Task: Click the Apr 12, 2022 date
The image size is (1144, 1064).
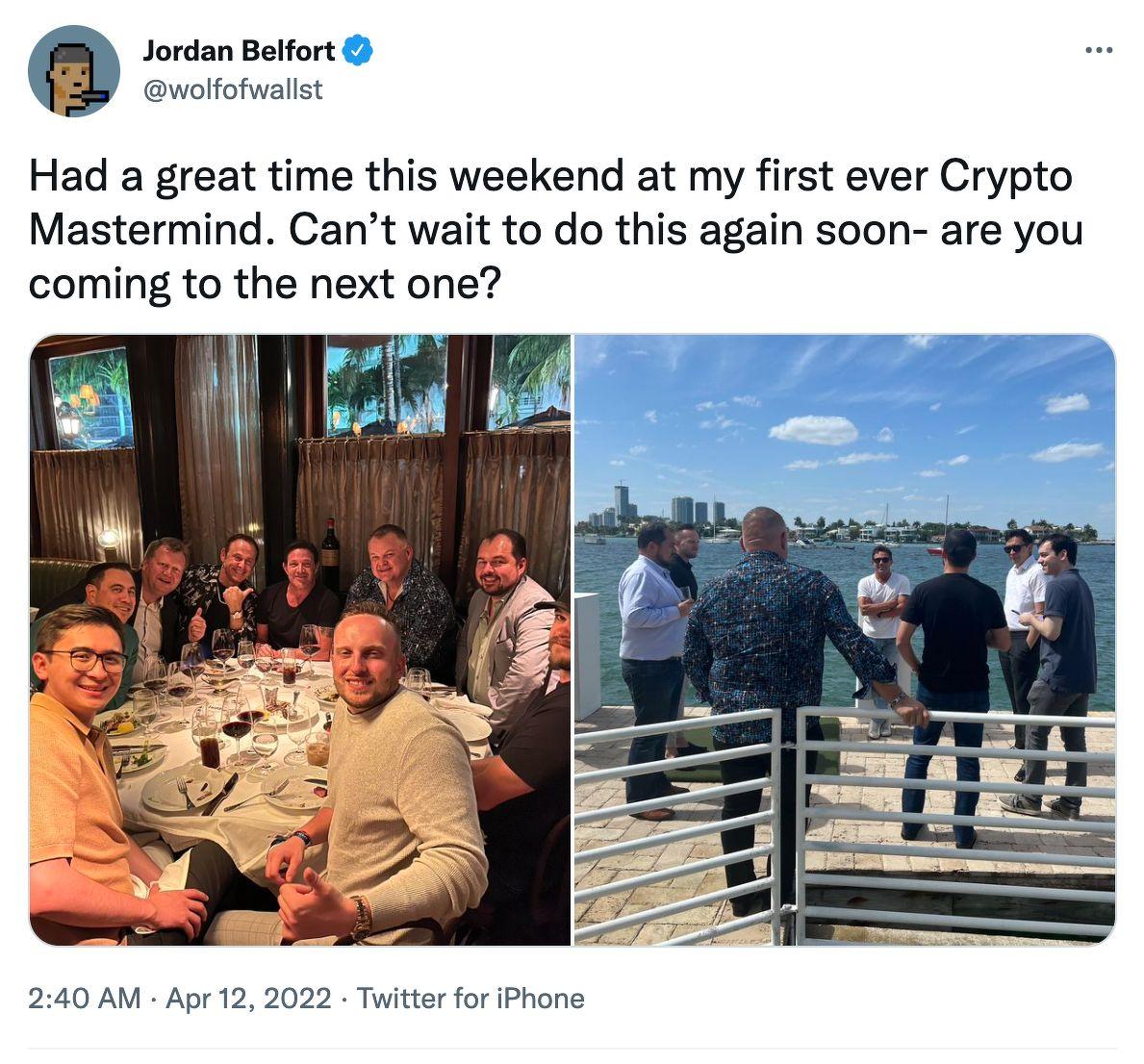Action: tap(248, 998)
